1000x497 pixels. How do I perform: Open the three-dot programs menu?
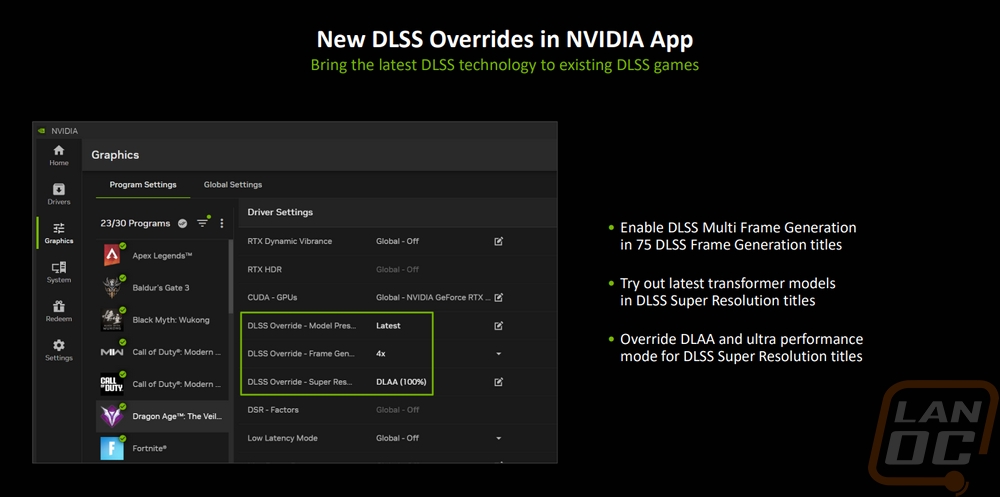(222, 223)
